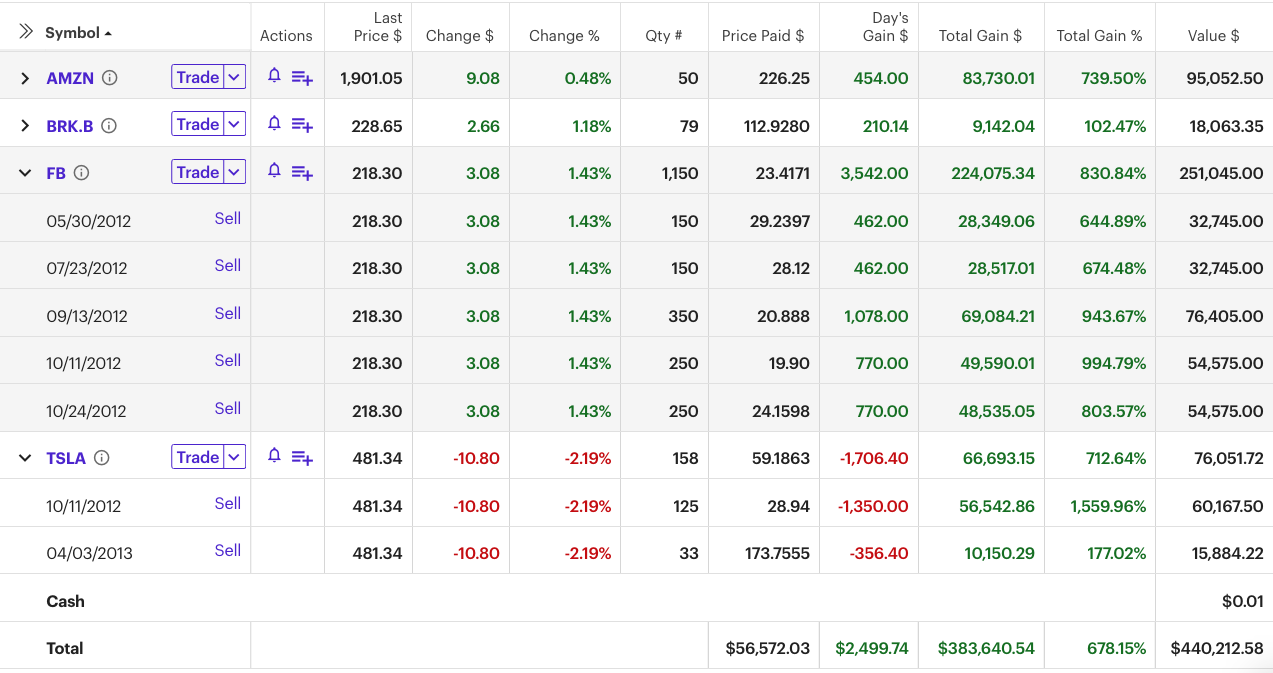This screenshot has height=673, width=1273.
Task: Select the total price paid $56,572.03
Action: pyautogui.click(x=768, y=648)
